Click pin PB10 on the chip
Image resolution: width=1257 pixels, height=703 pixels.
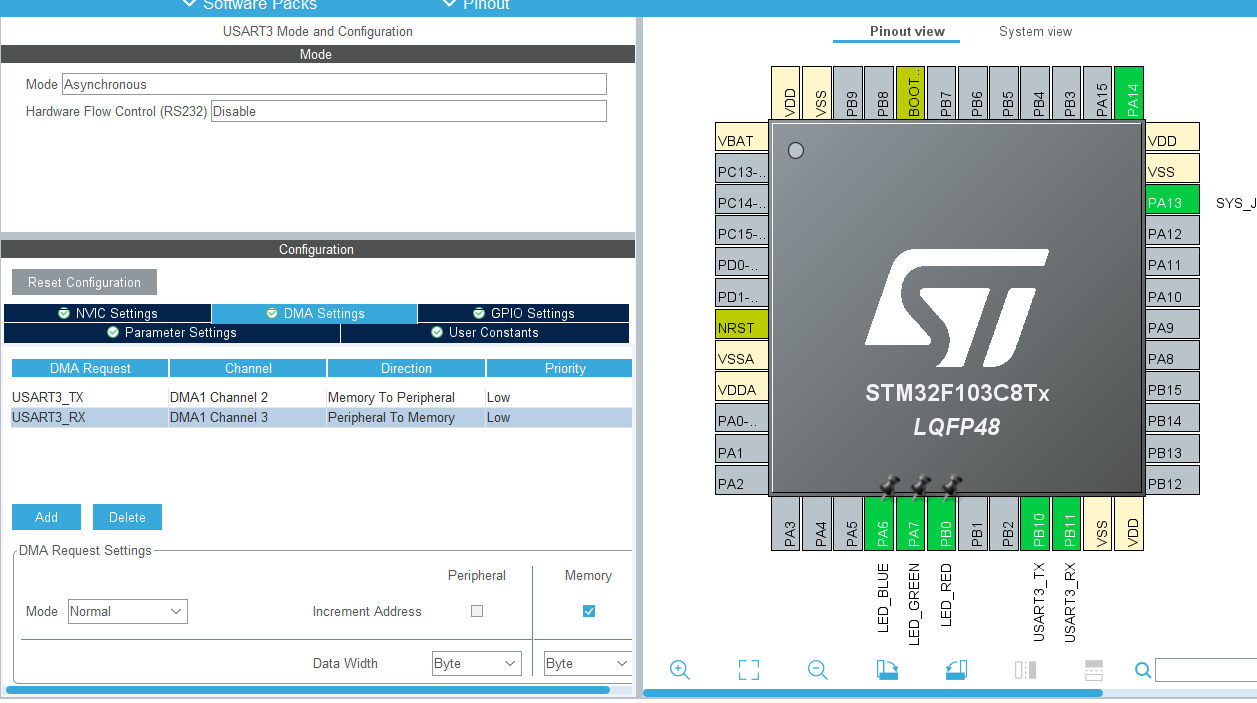pos(1037,524)
